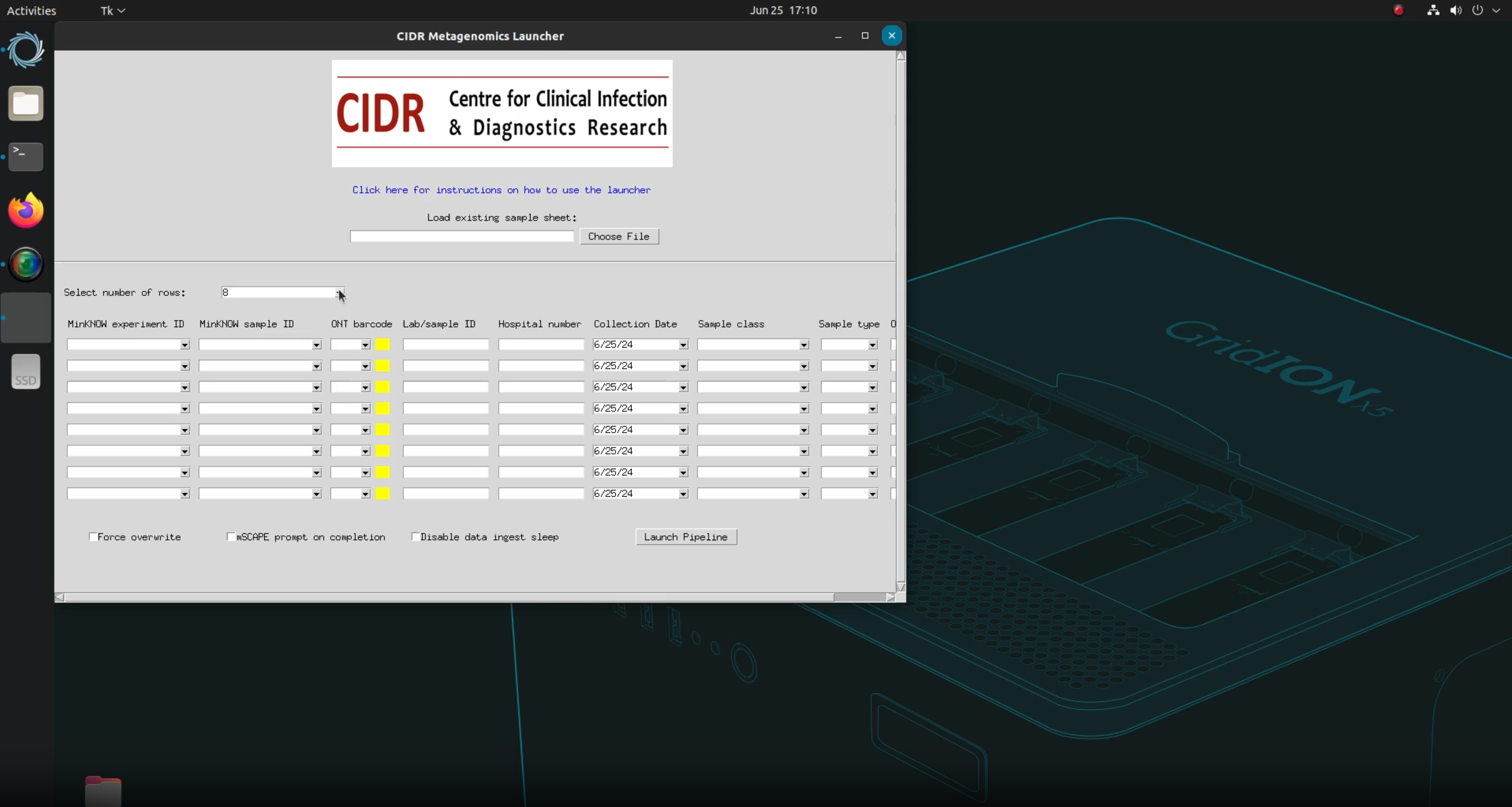Viewport: 1512px width, 807px height.
Task: Open the power icon in the top bar
Action: [x=1477, y=10]
